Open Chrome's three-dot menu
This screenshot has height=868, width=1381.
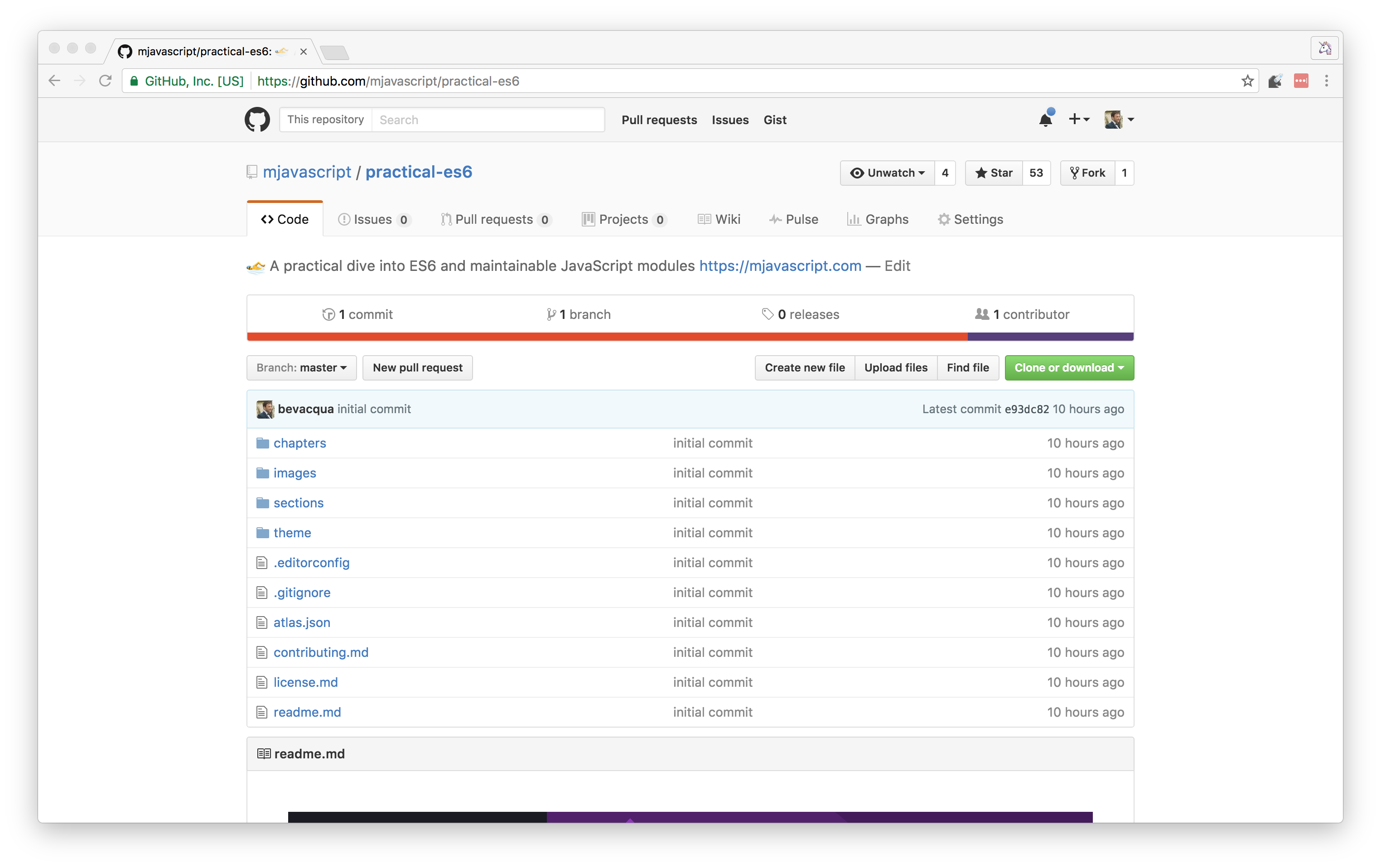(x=1326, y=81)
